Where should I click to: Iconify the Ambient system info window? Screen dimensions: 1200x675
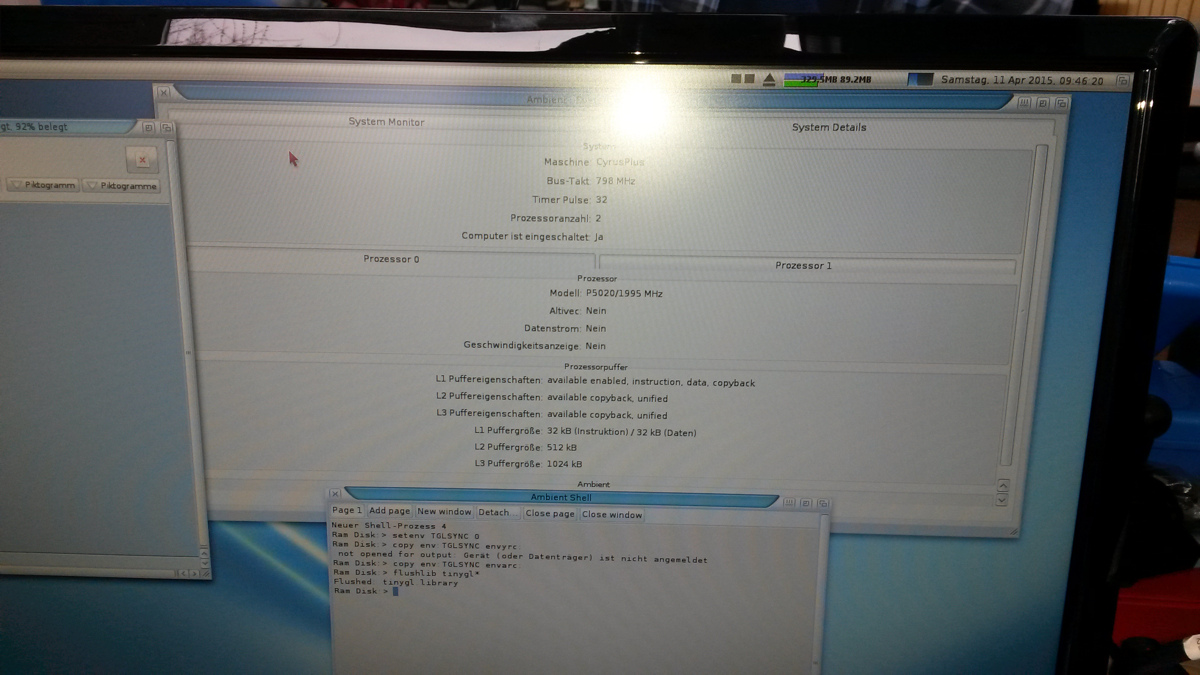coord(1025,103)
